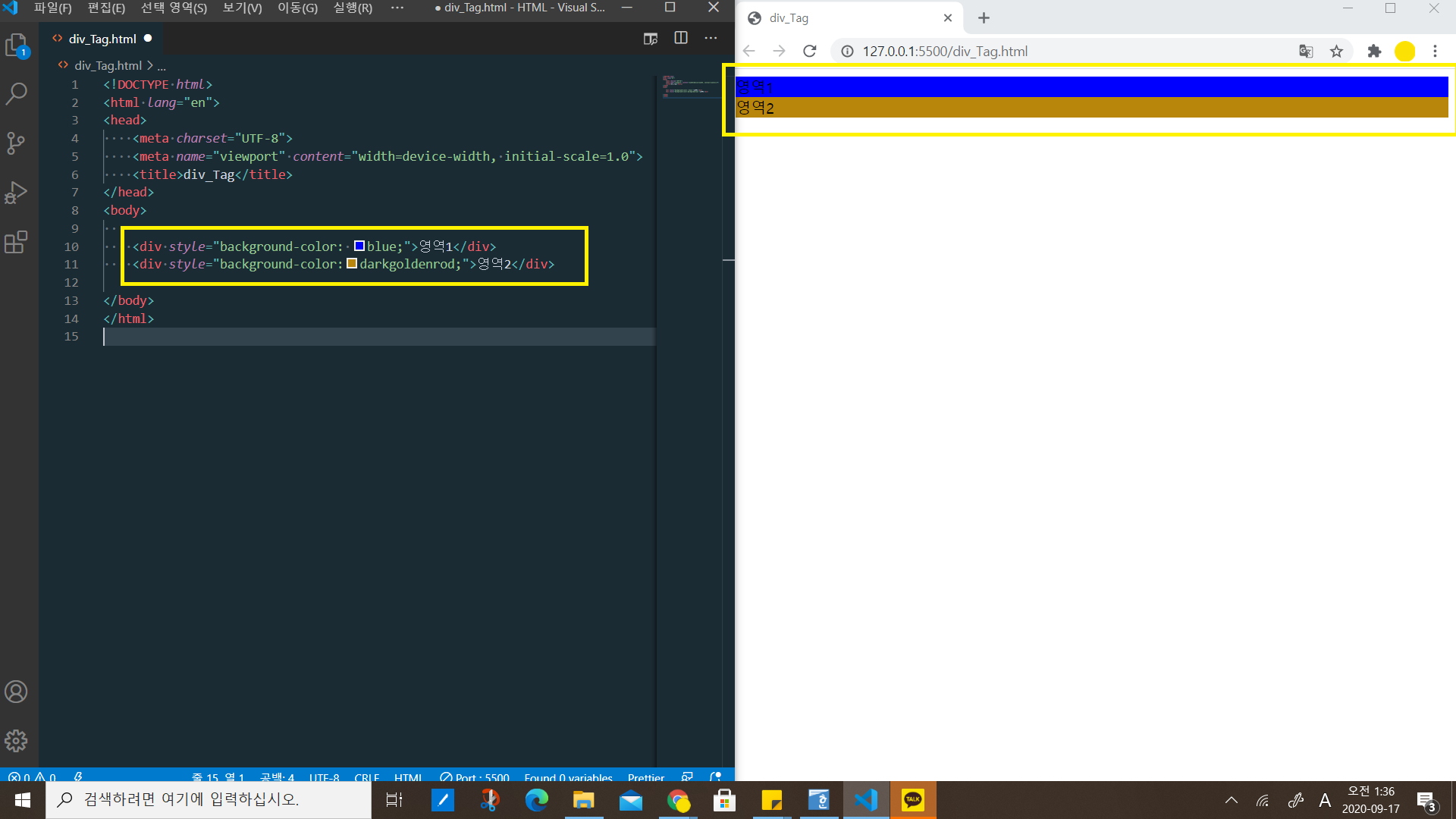1456x819 pixels.
Task: Click the split editor right icon
Action: (x=680, y=38)
